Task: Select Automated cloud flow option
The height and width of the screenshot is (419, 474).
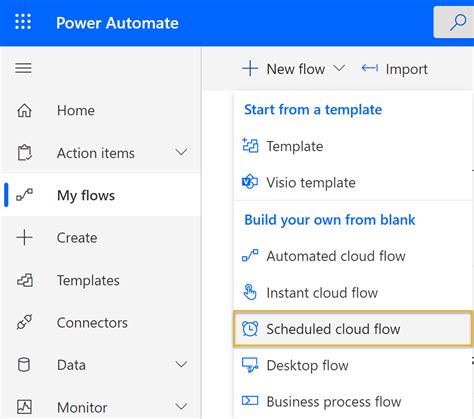Action: tap(353, 256)
